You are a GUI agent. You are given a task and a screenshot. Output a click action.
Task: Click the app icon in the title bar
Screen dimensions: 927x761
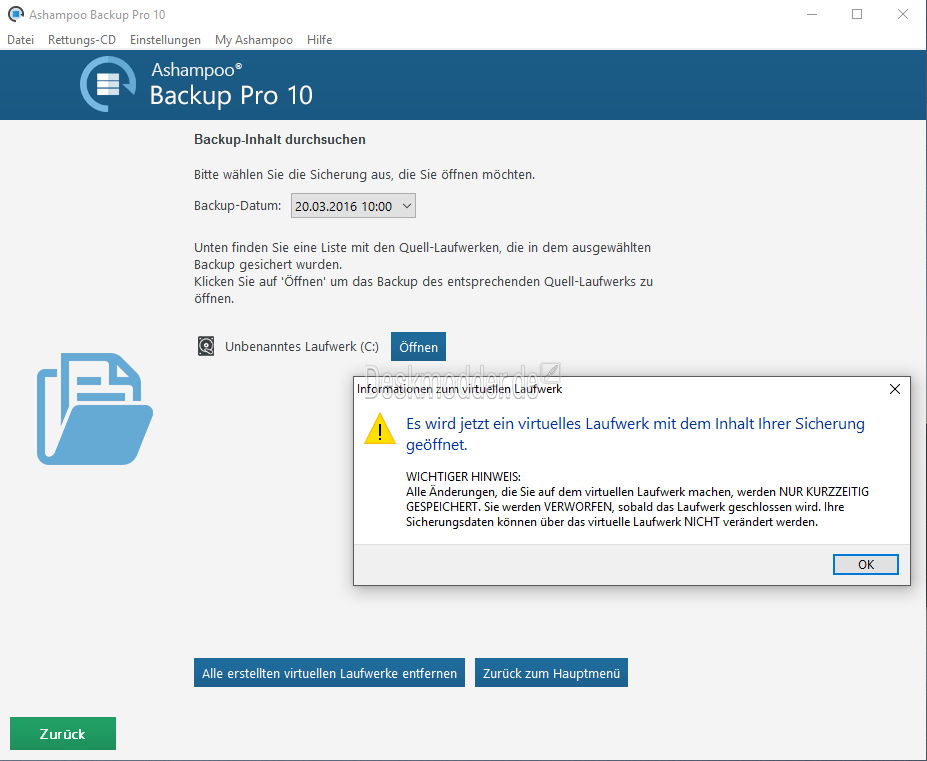16,14
